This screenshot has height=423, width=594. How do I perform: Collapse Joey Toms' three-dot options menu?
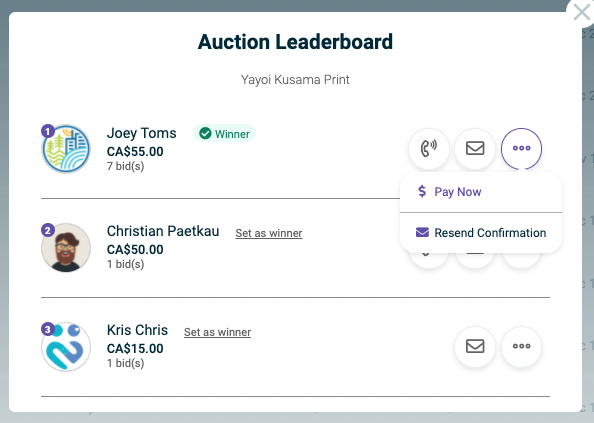[x=522, y=148]
